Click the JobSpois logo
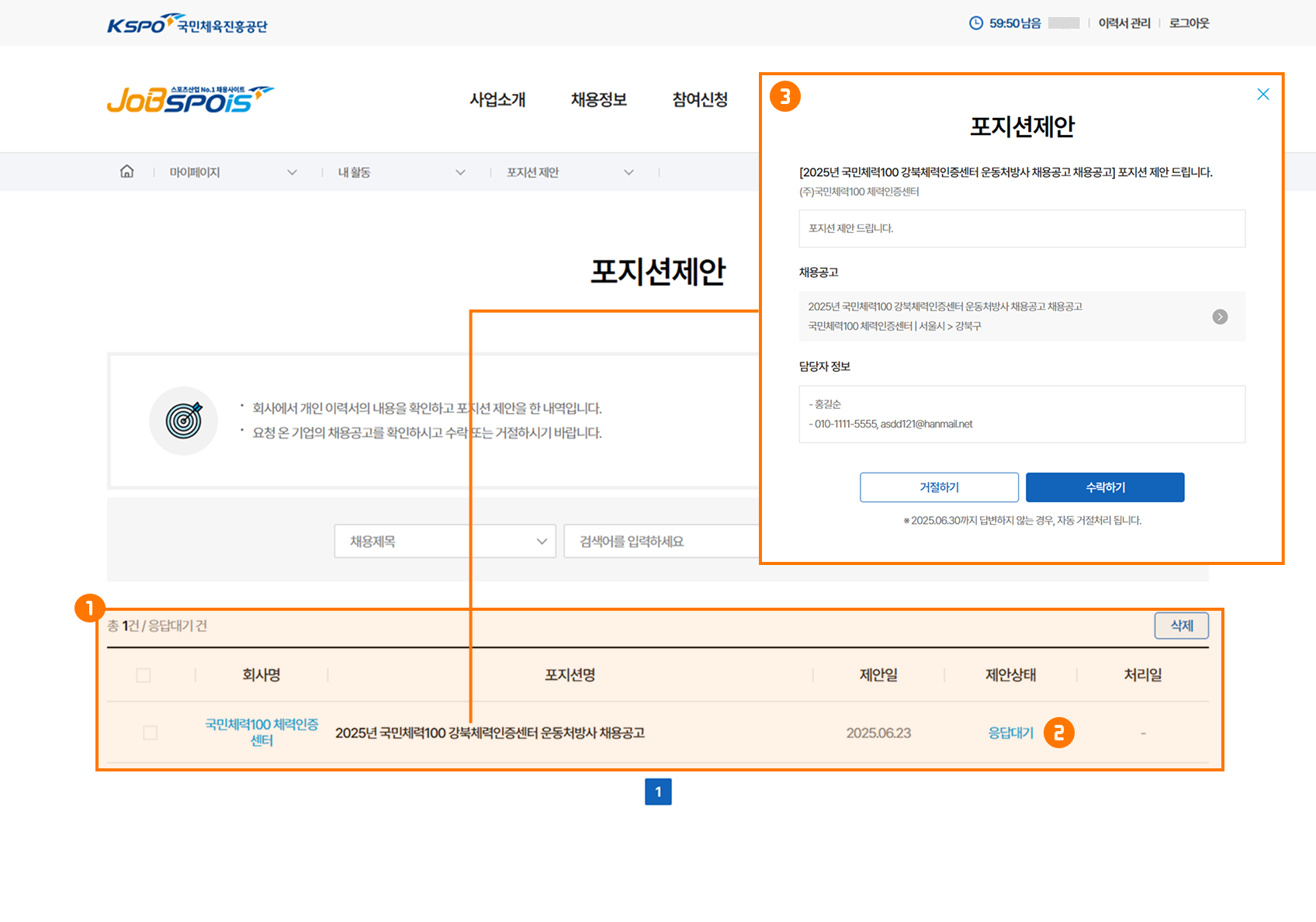 pyautogui.click(x=190, y=100)
